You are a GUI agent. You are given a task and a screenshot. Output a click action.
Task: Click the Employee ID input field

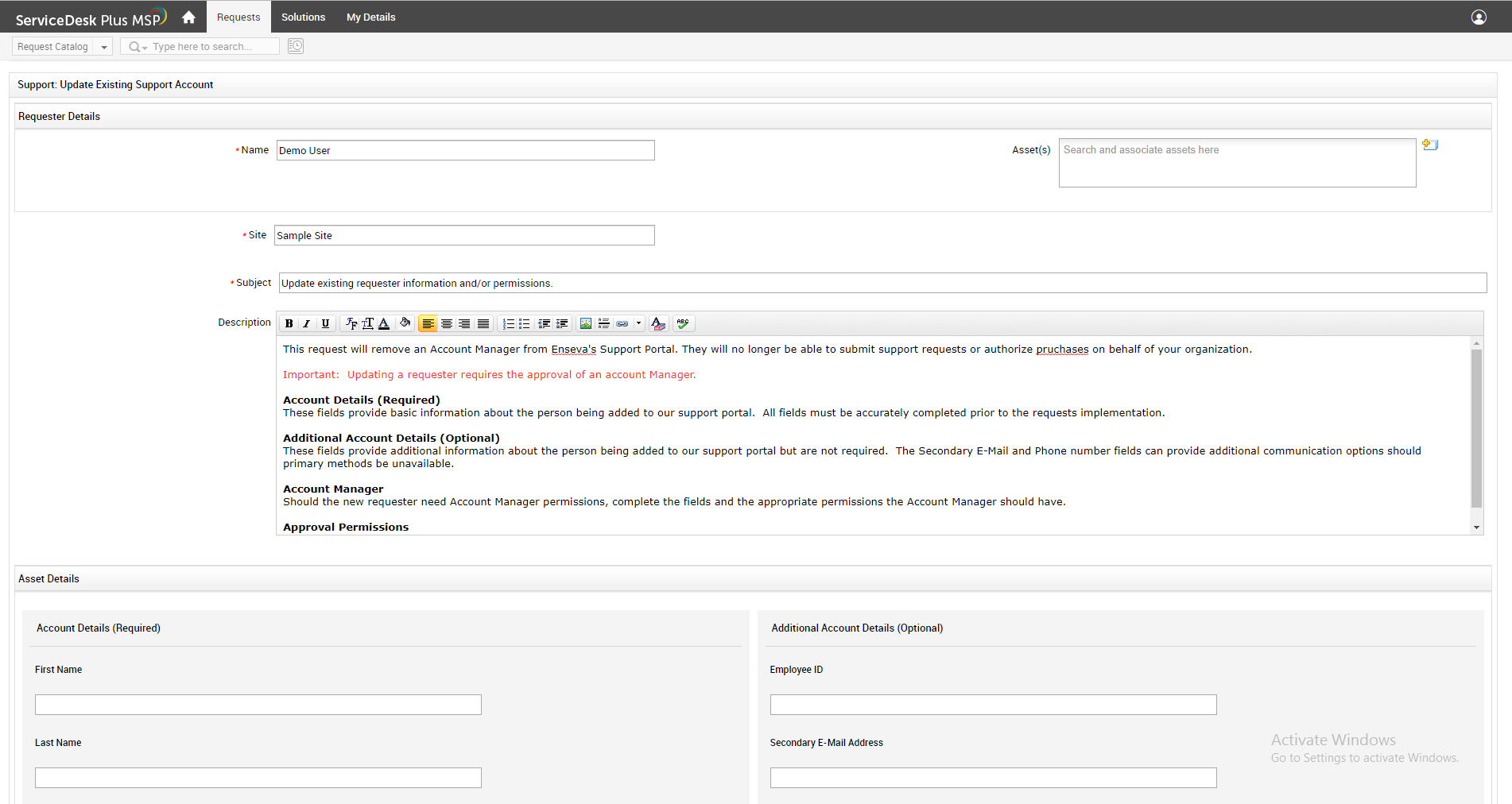[x=993, y=705]
